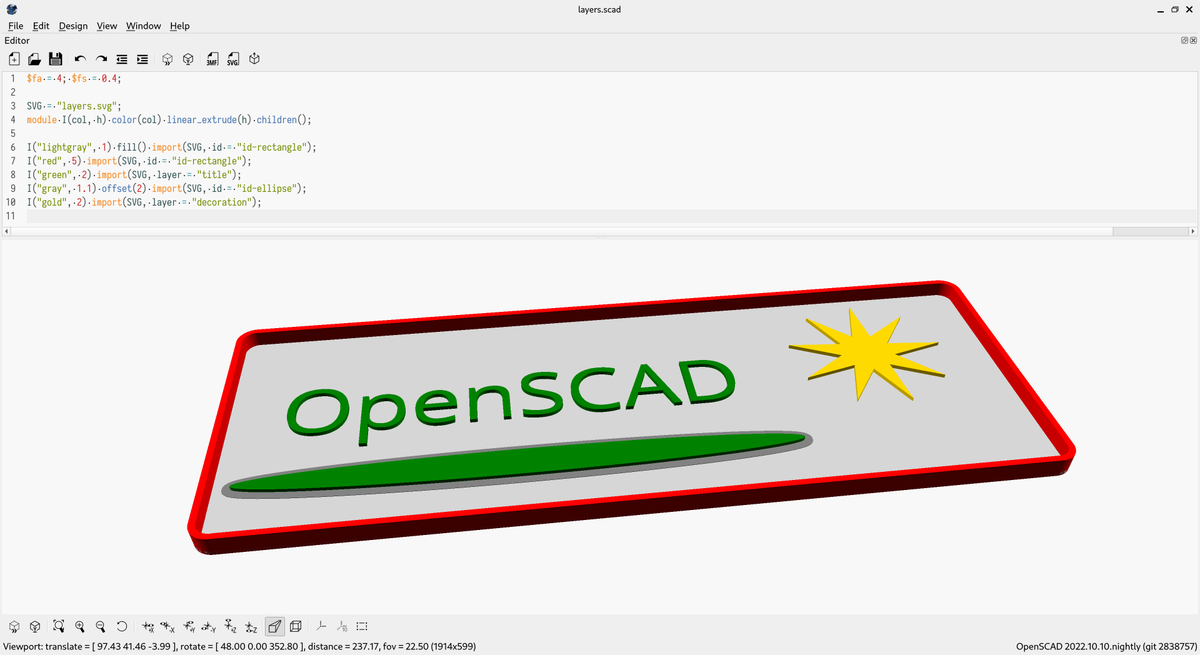Click the Viewport translate status text
The width and height of the screenshot is (1200, 655).
[239, 647]
